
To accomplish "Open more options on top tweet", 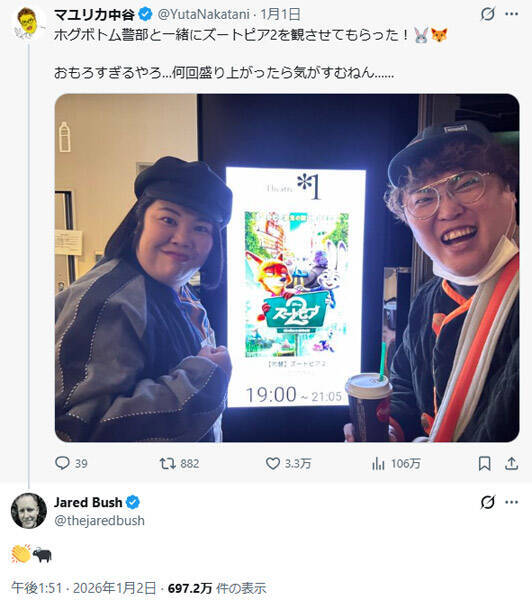I will (512, 14).
